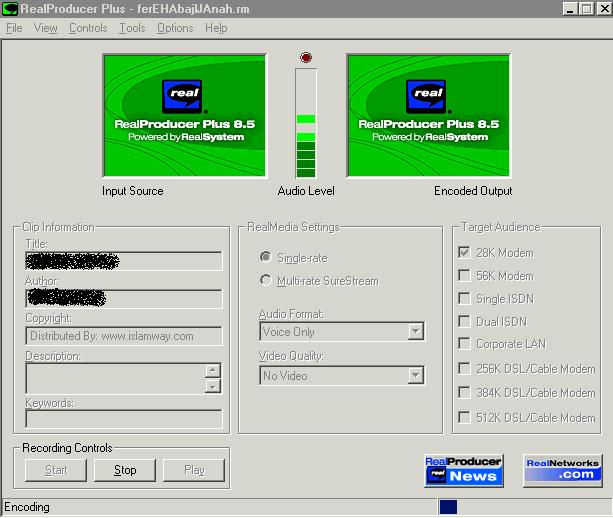
Task: Enable the Dual ISDN checkbox
Action: [464, 321]
